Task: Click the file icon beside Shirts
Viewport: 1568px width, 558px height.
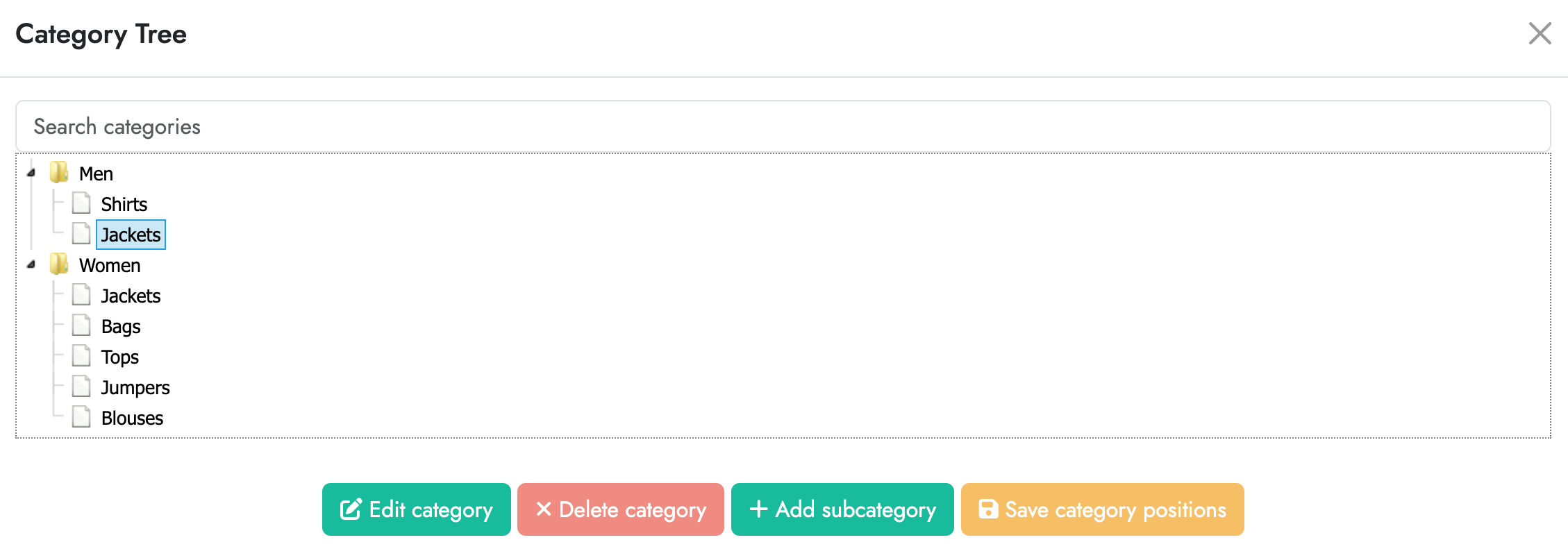Action: pos(81,203)
